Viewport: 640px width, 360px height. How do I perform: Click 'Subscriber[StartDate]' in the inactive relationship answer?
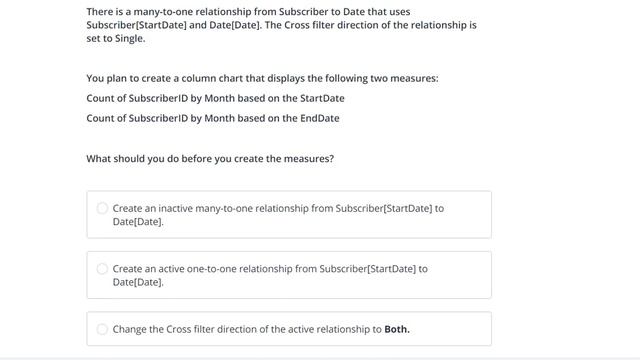tap(384, 208)
